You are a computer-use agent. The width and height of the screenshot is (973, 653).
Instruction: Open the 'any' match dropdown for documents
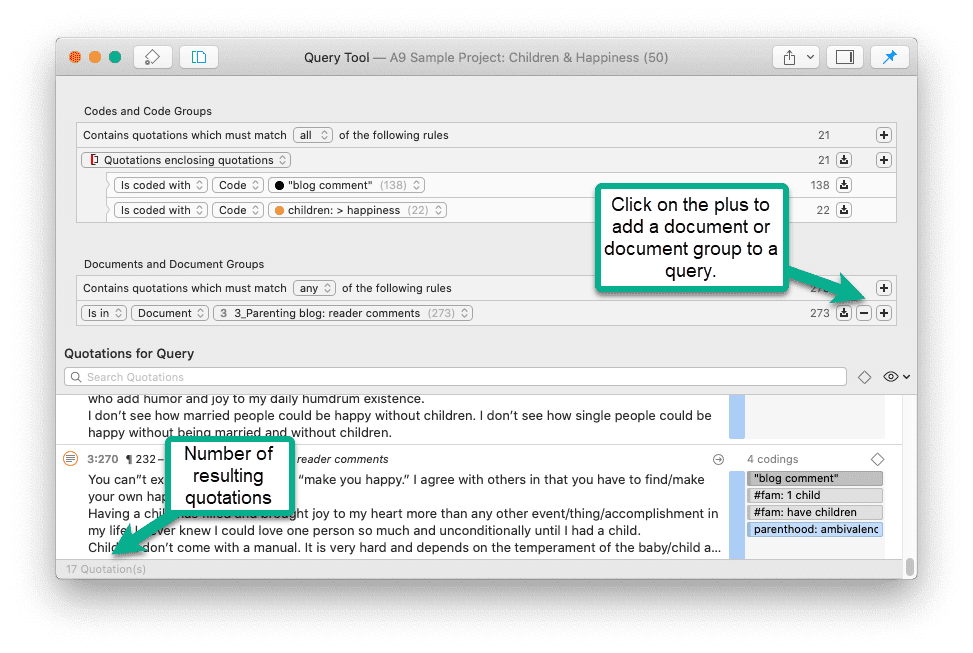(315, 288)
